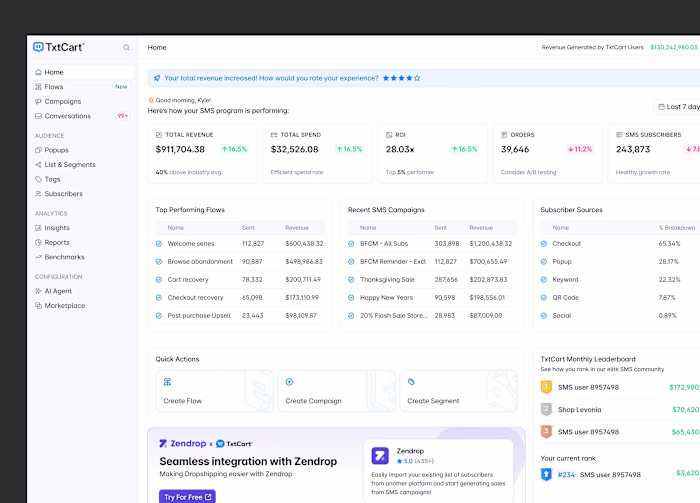Click the Create Segment quick action

[458, 391]
